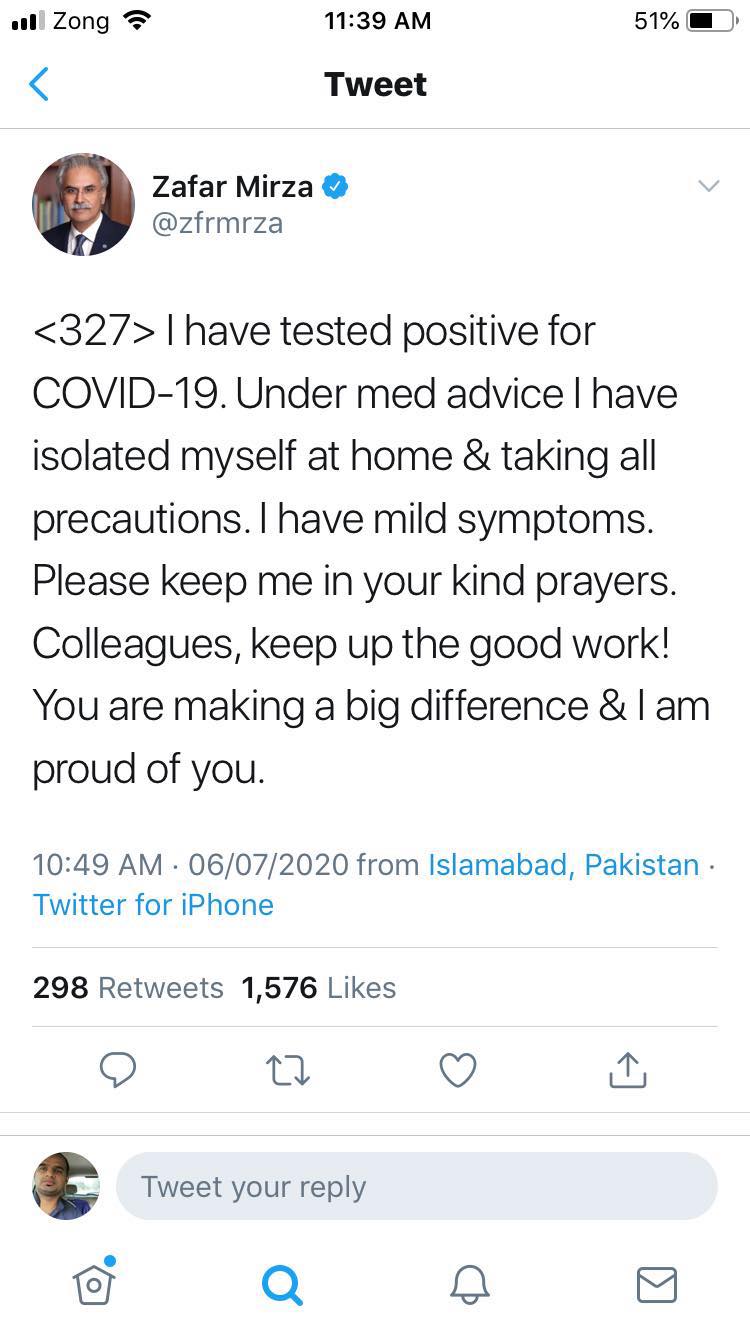750x1334 pixels.
Task: Tap the Twitter for iPhone link
Action: 153,904
